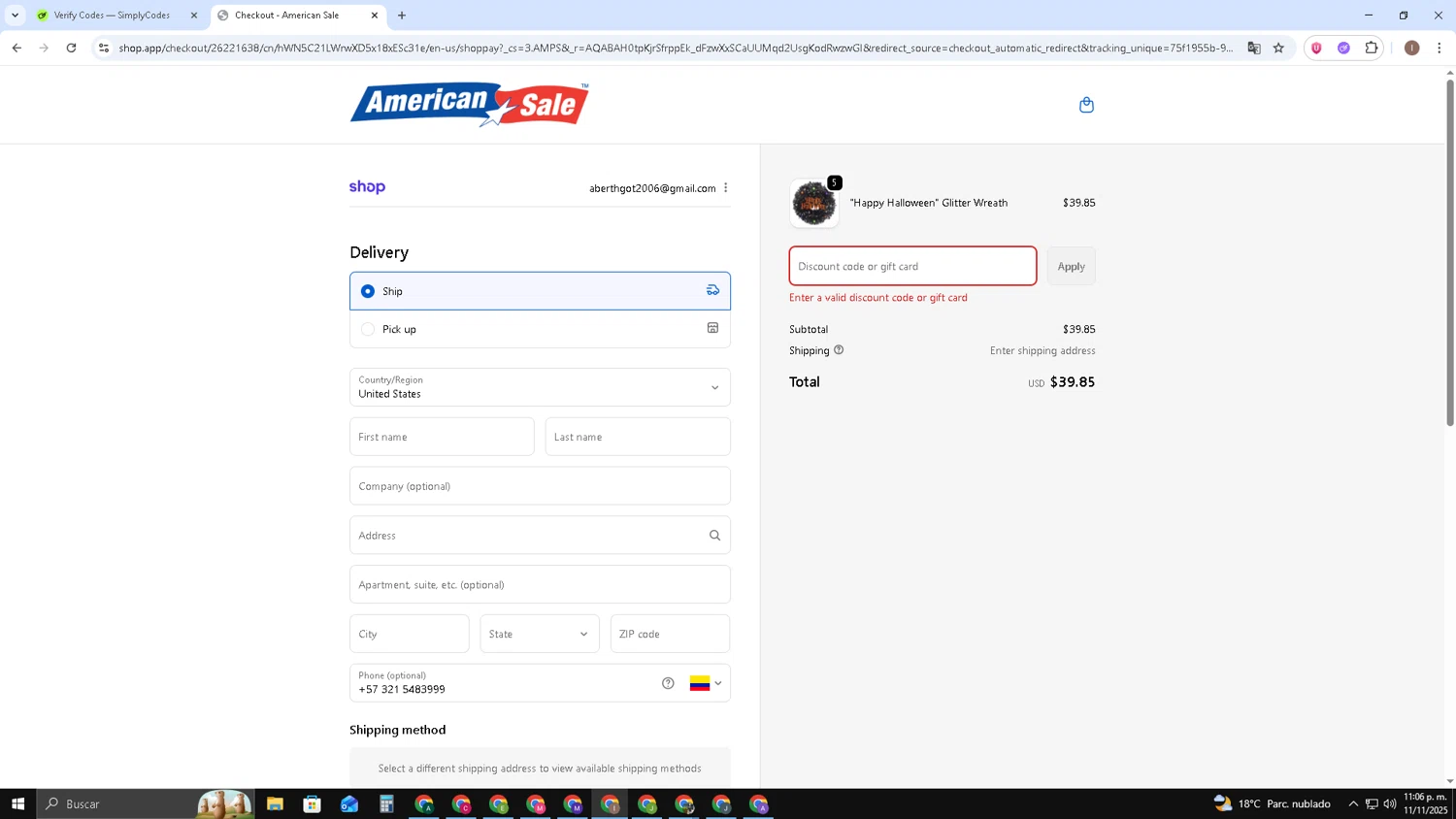Open a new browser tab
Screen dimensions: 1456x819
tap(402, 16)
